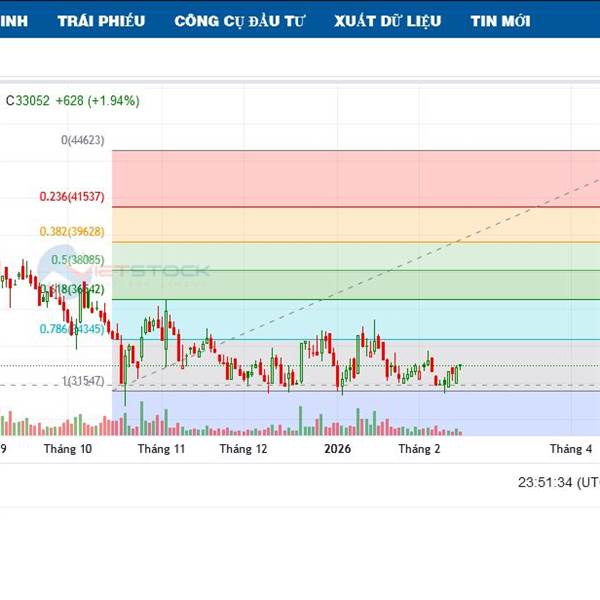Click the 1(31547) Fibonacci base label
The width and height of the screenshot is (600, 600).
(x=82, y=382)
